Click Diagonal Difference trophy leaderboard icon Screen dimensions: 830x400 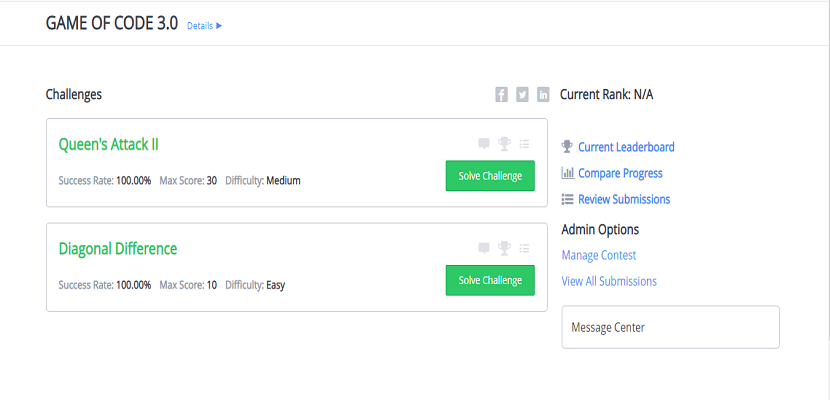tap(504, 248)
